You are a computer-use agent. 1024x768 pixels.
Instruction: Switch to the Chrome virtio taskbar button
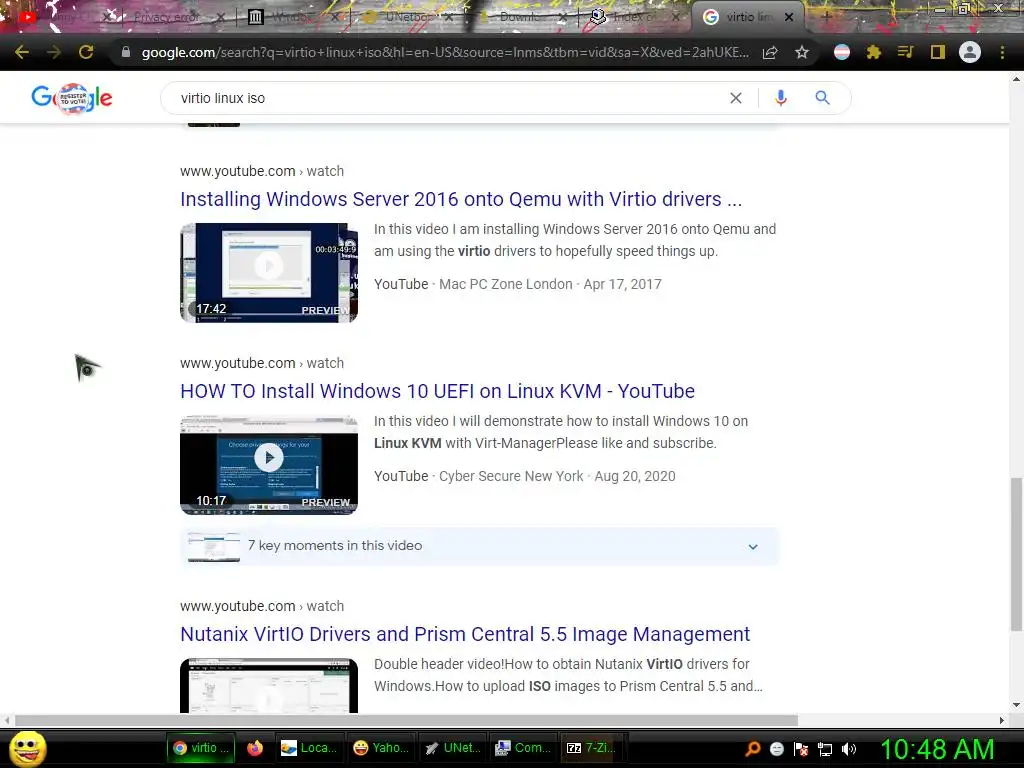pyautogui.click(x=200, y=748)
